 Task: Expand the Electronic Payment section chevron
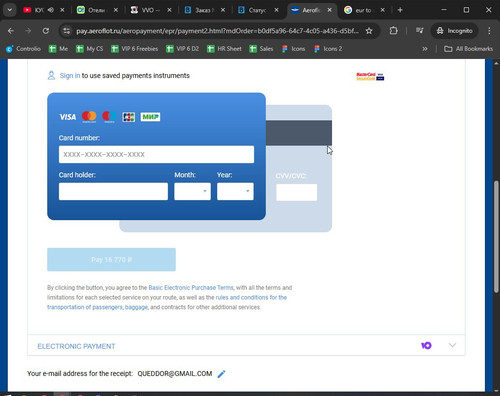click(x=452, y=345)
